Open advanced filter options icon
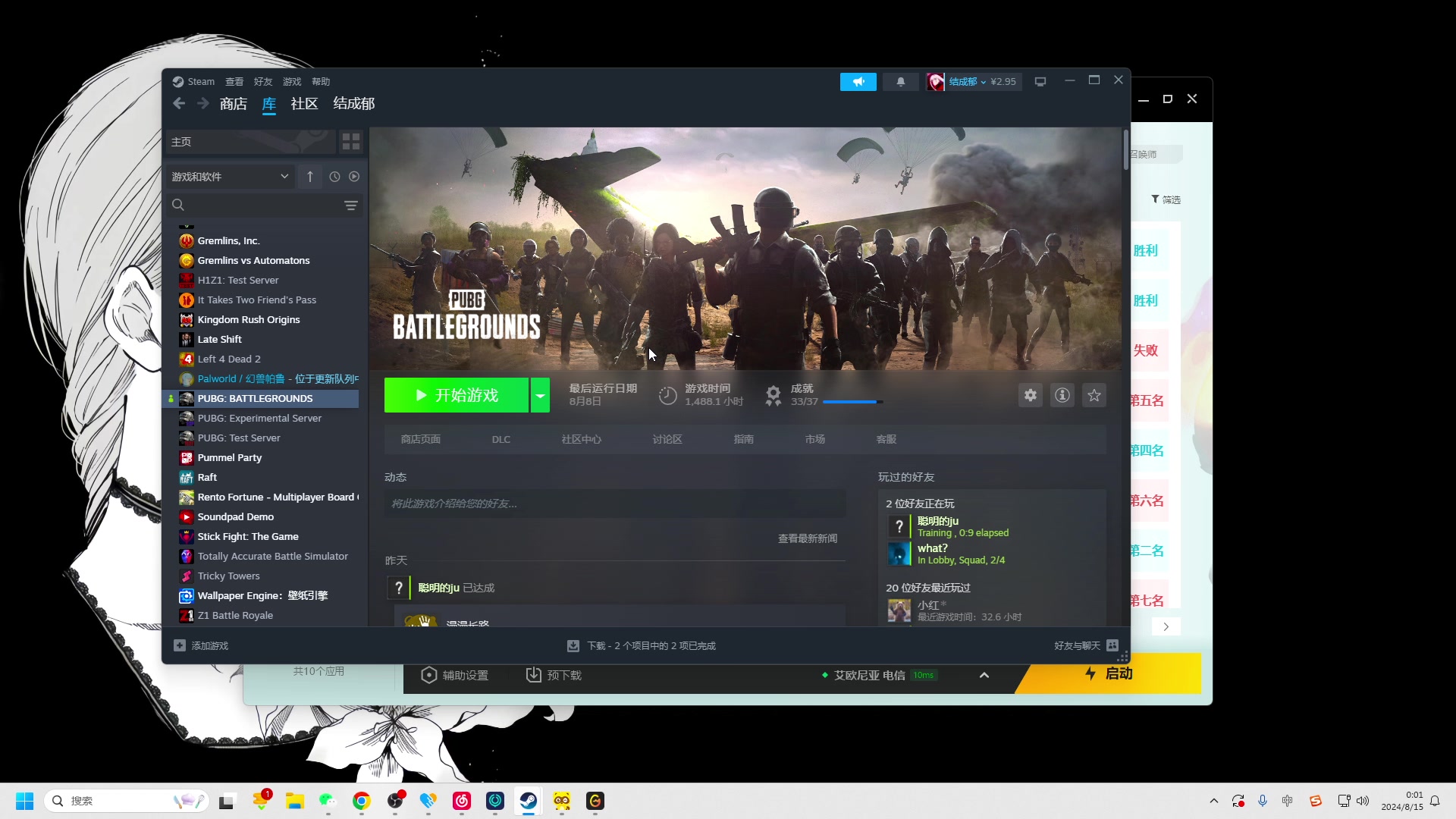The image size is (1456, 819). tap(350, 206)
